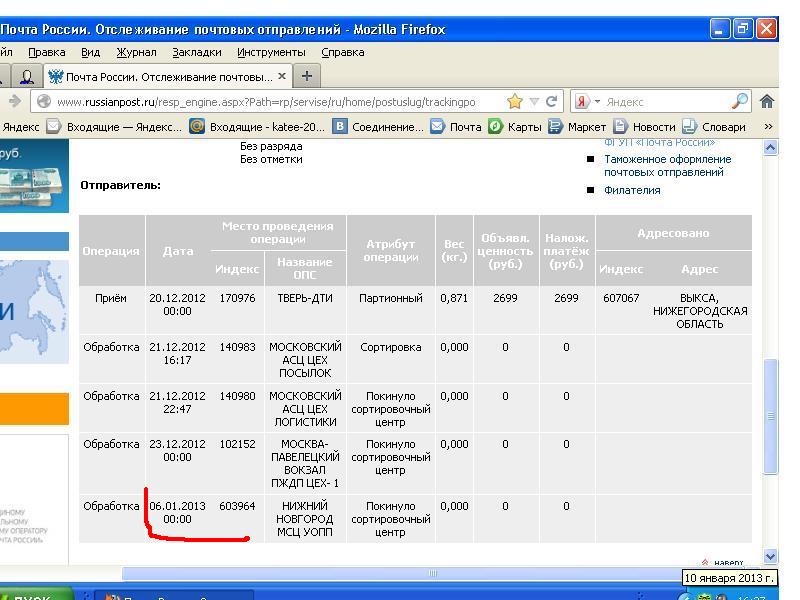Open the Соединение bookmark
Screen dimensions: 800x600
tap(378, 127)
